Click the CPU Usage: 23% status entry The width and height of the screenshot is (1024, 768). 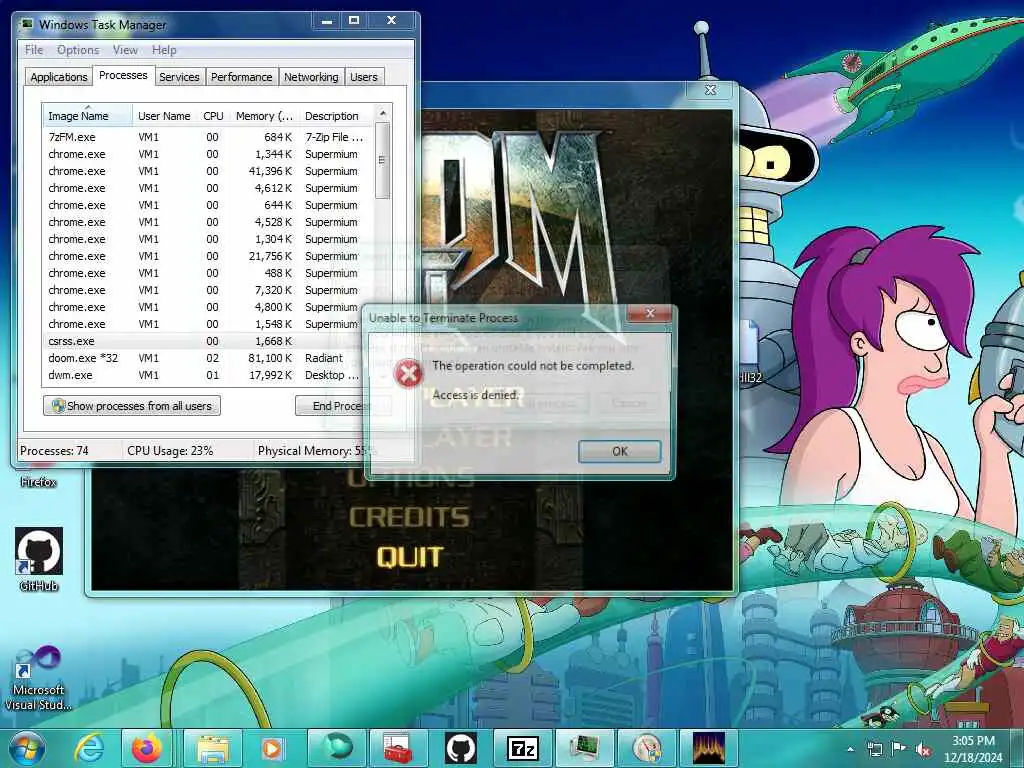170,451
